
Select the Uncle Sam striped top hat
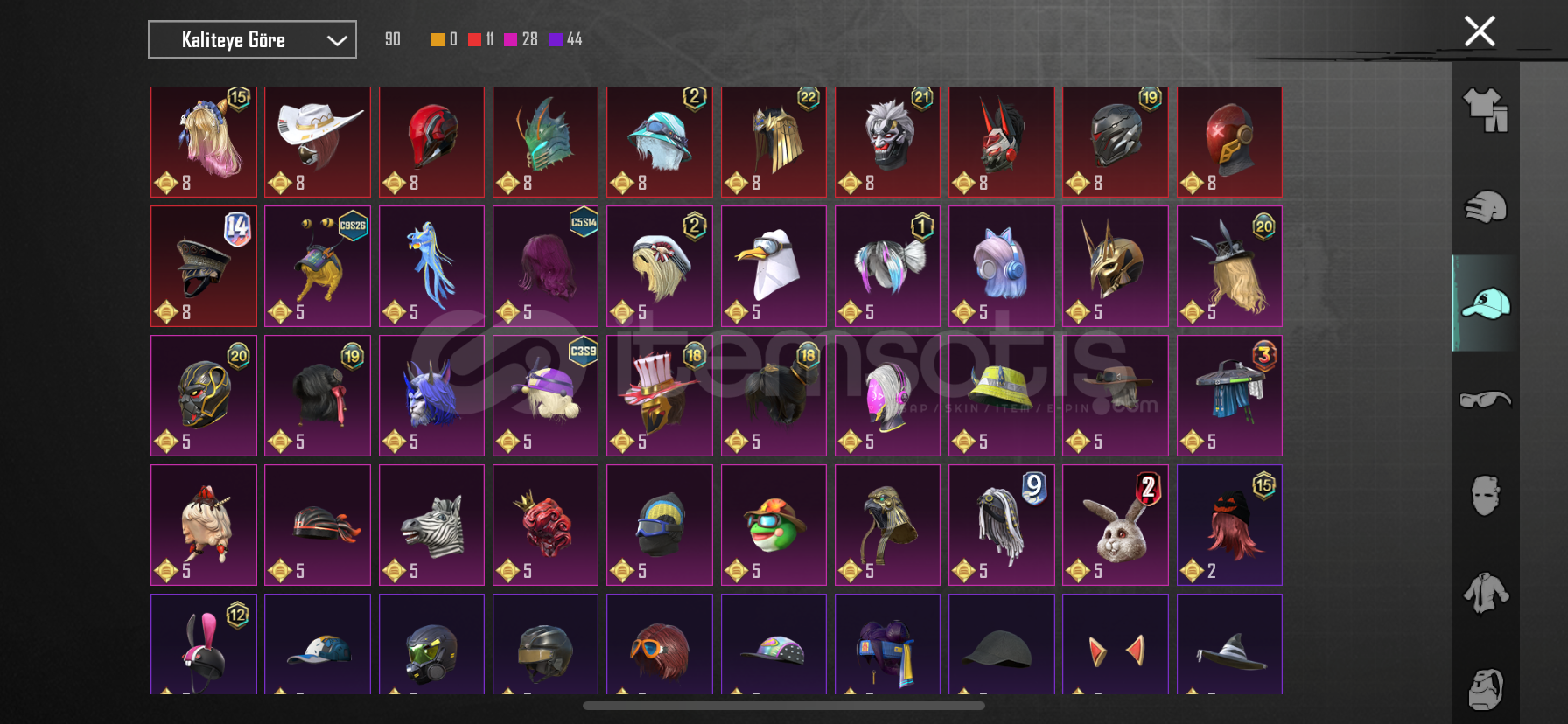tap(660, 395)
